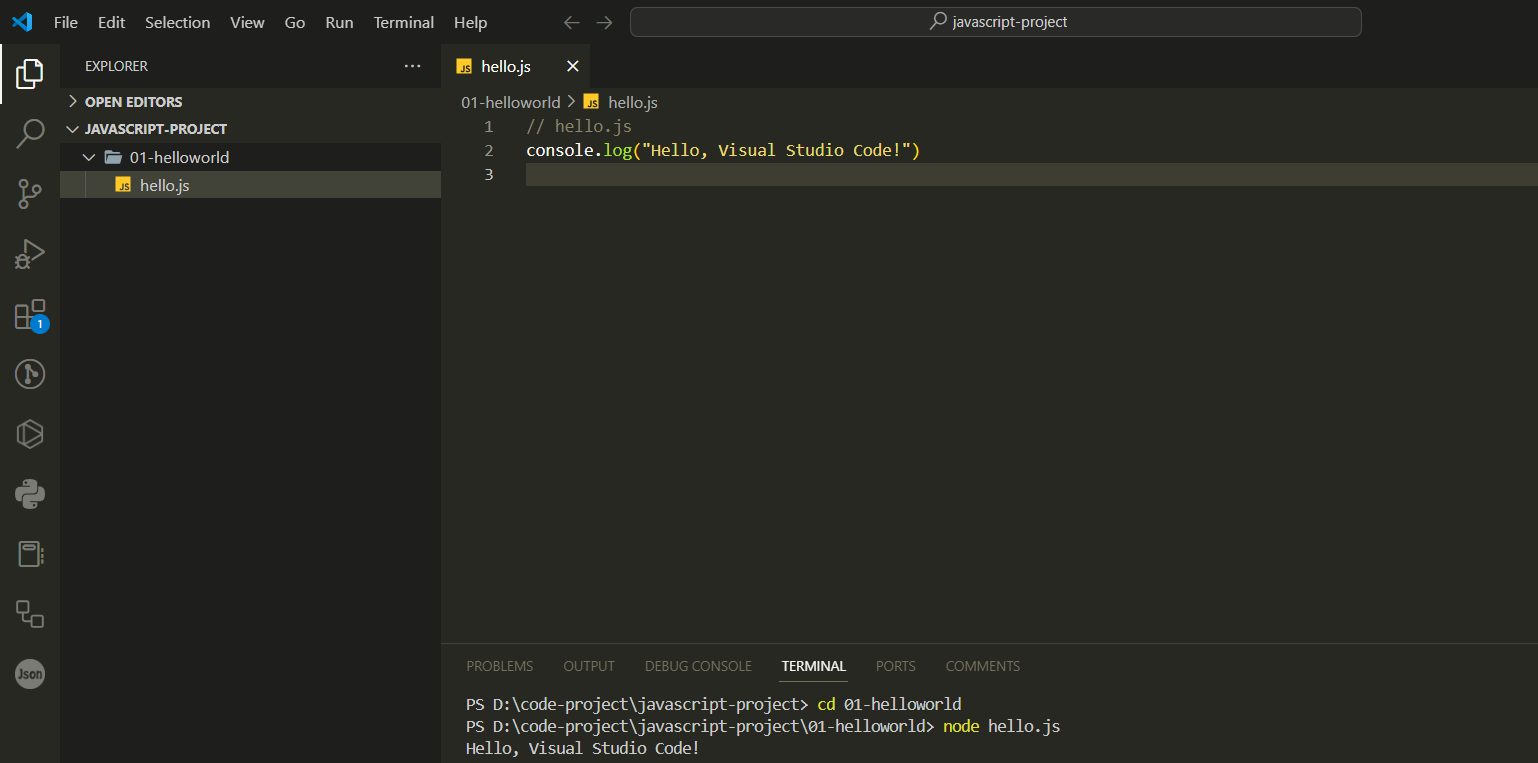Switch to the Comments panel tab
The width and height of the screenshot is (1538, 763).
[x=983, y=666]
